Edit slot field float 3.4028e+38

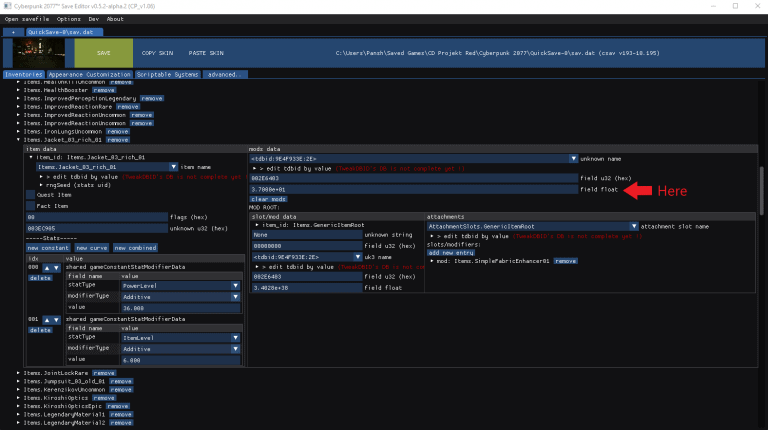[307, 288]
